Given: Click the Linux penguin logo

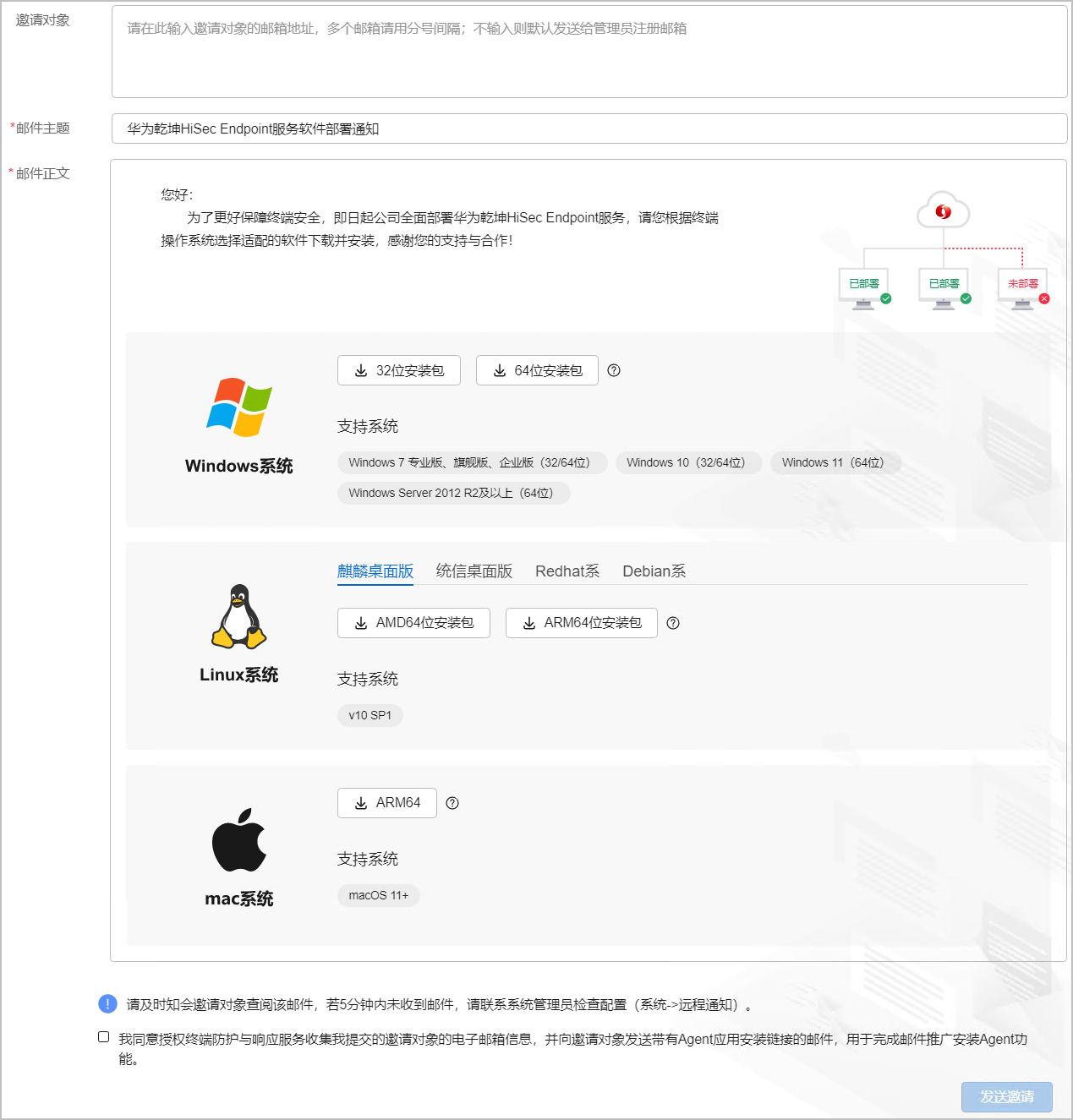Looking at the screenshot, I should click(x=239, y=616).
